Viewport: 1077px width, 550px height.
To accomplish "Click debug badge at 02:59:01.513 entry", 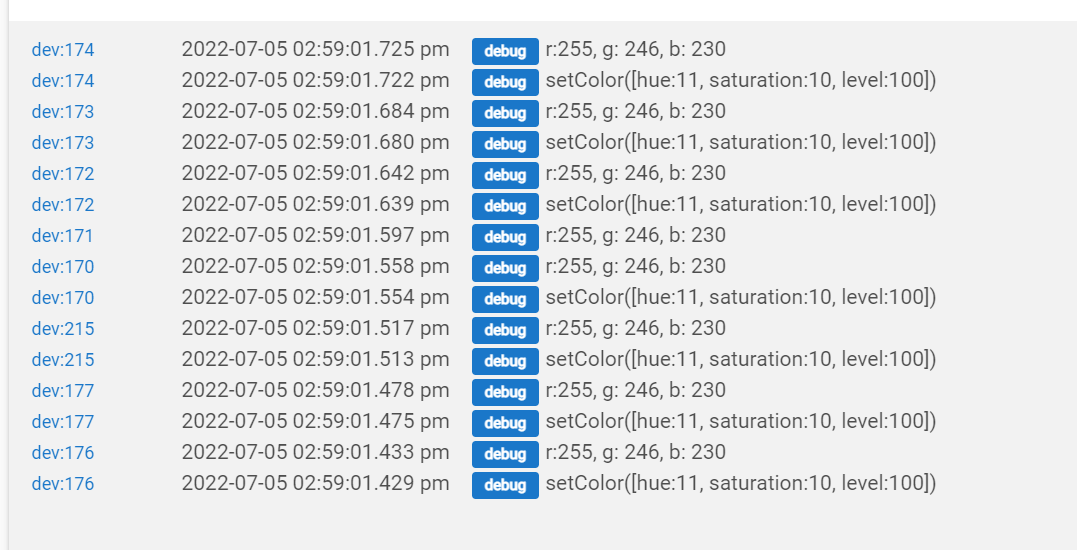I will pyautogui.click(x=505, y=361).
